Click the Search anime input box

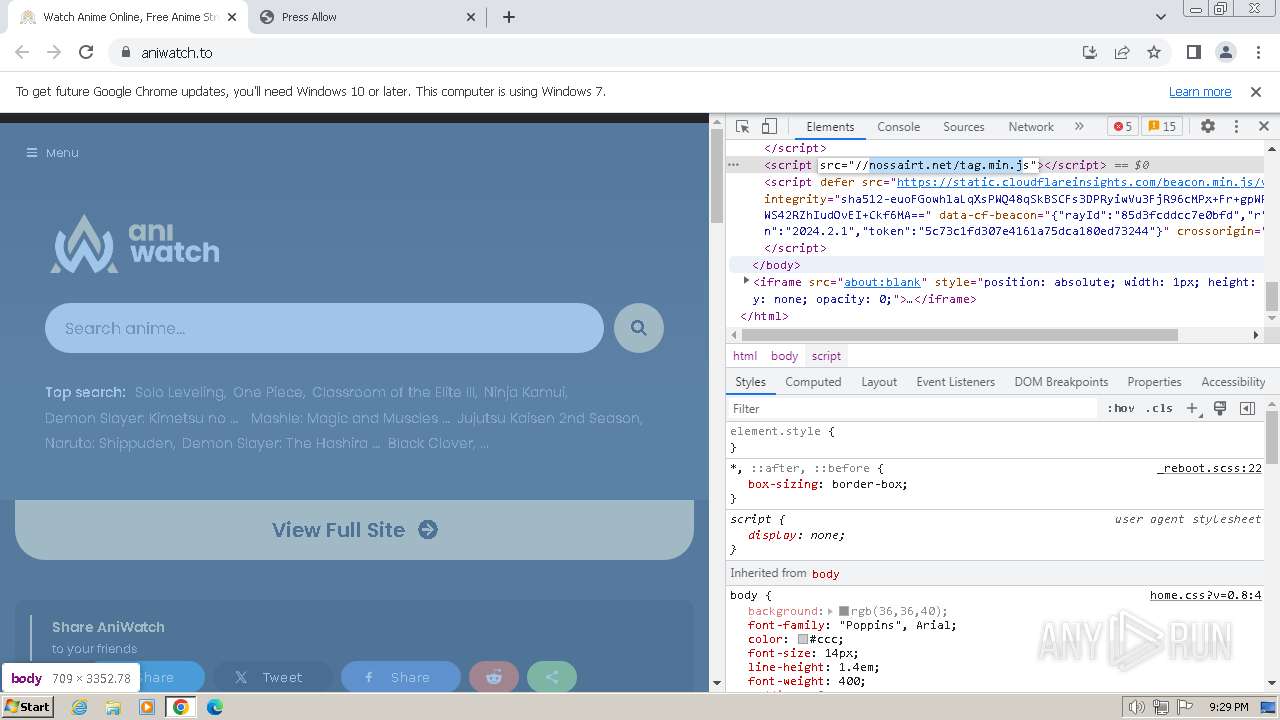tap(324, 328)
